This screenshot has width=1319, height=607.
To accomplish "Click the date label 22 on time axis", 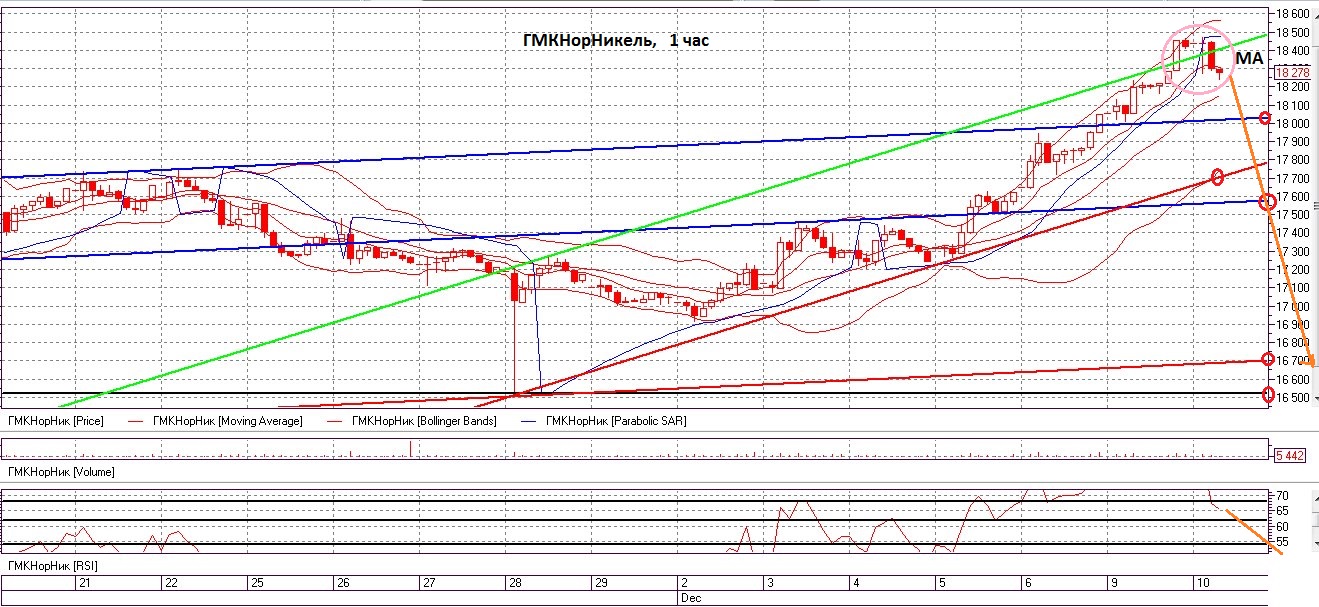I will [x=171, y=582].
